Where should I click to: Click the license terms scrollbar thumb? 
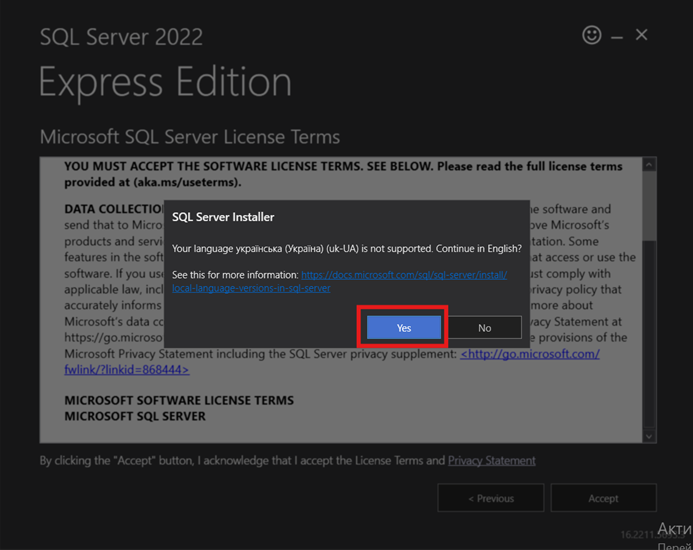click(x=649, y=206)
